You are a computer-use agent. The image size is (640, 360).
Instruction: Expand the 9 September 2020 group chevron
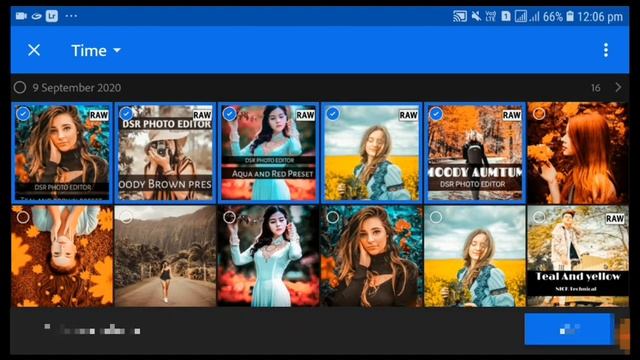618,87
